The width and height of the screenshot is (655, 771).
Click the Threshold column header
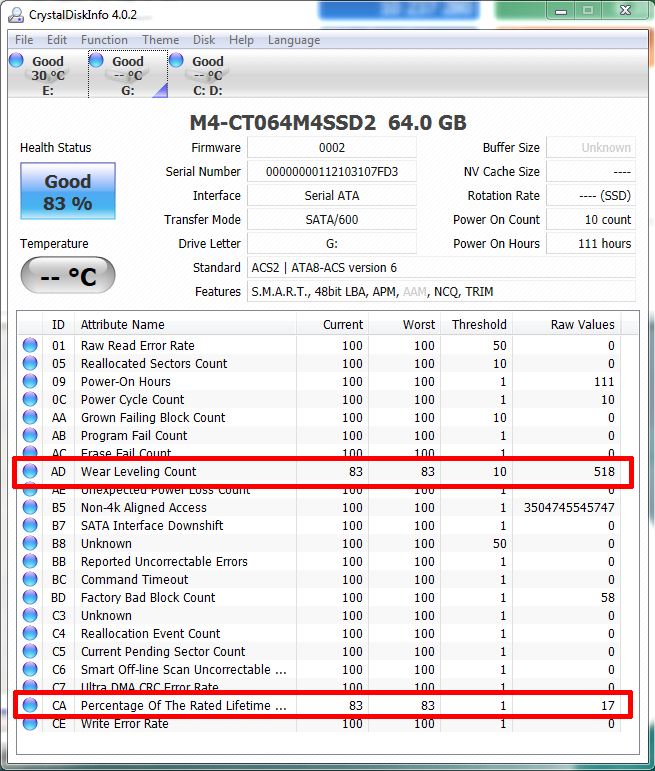[x=476, y=325]
